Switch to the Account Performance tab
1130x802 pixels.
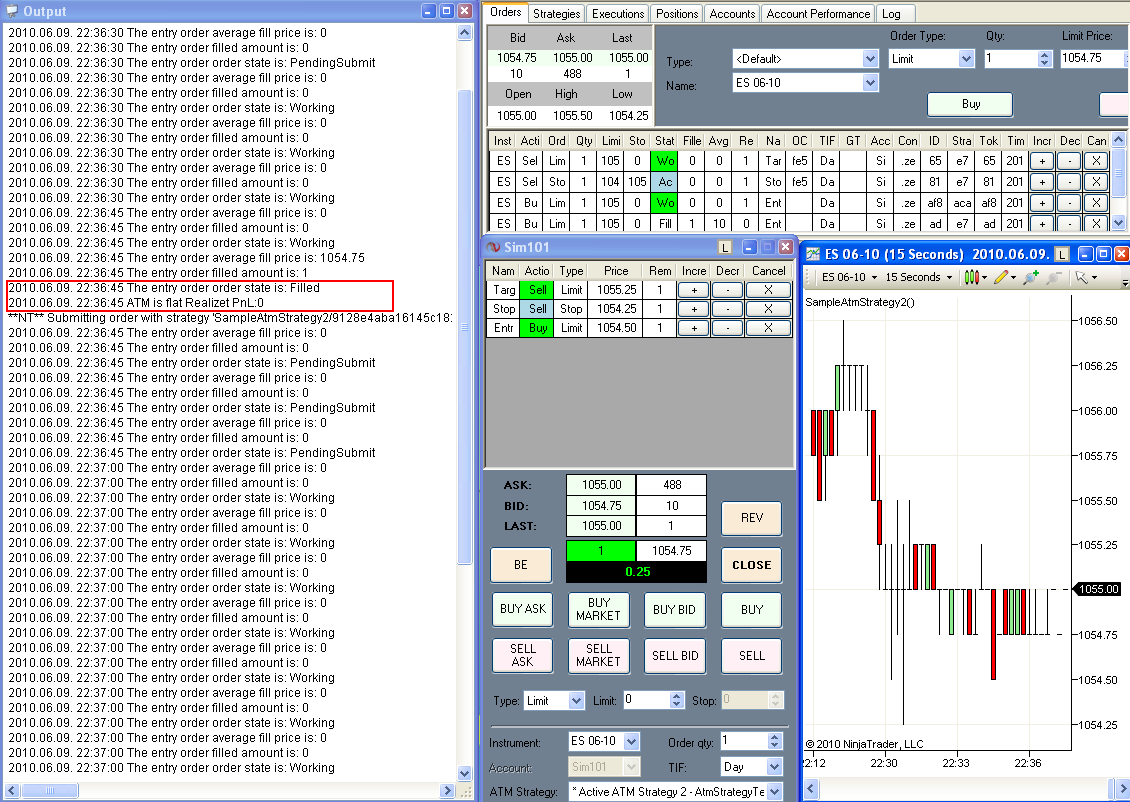coord(818,14)
